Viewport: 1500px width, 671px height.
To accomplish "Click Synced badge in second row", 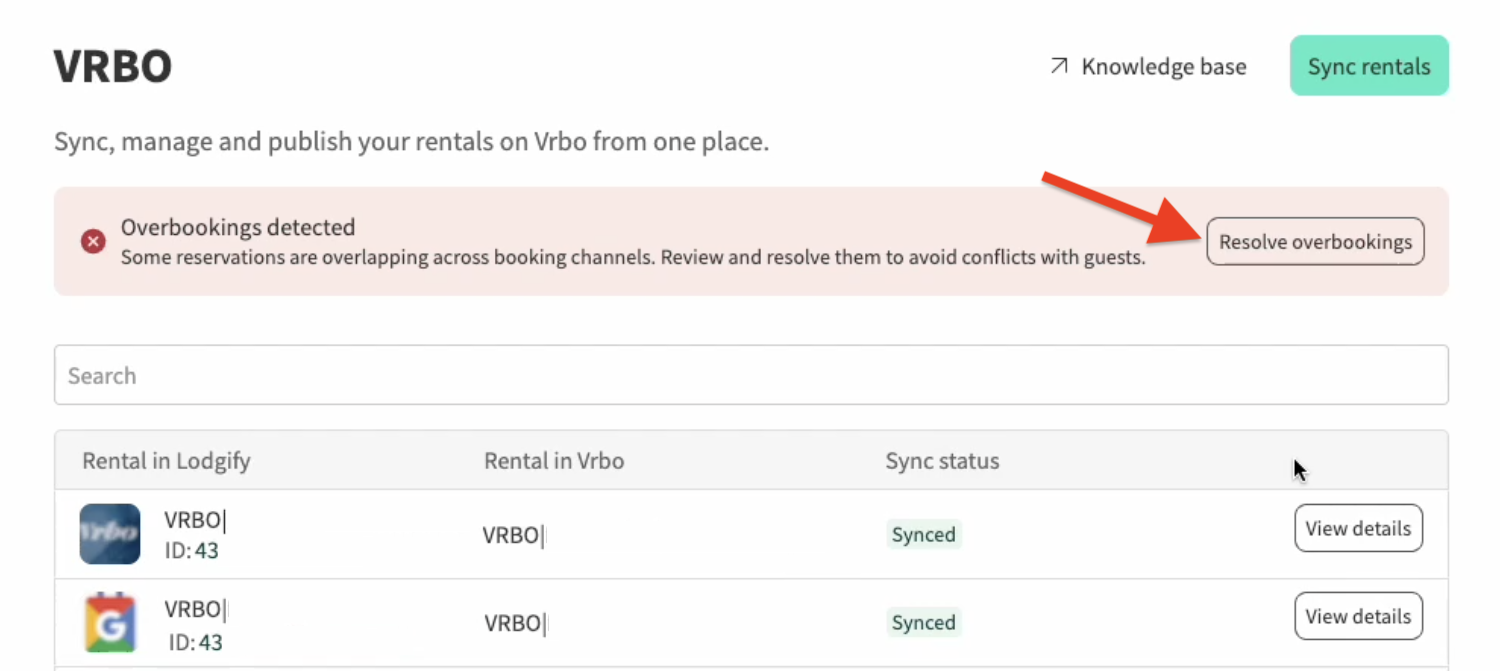I will [x=923, y=622].
